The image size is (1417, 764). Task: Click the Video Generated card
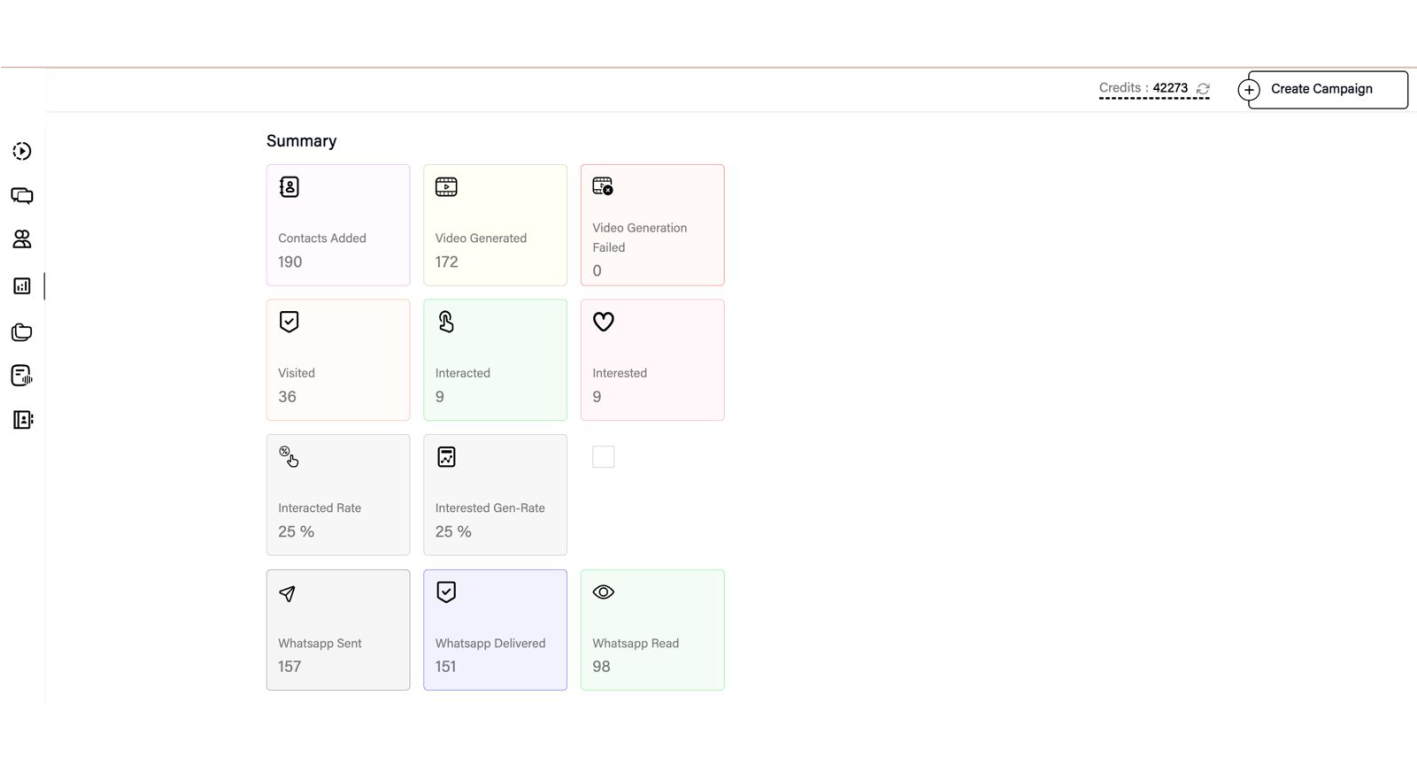coord(495,225)
